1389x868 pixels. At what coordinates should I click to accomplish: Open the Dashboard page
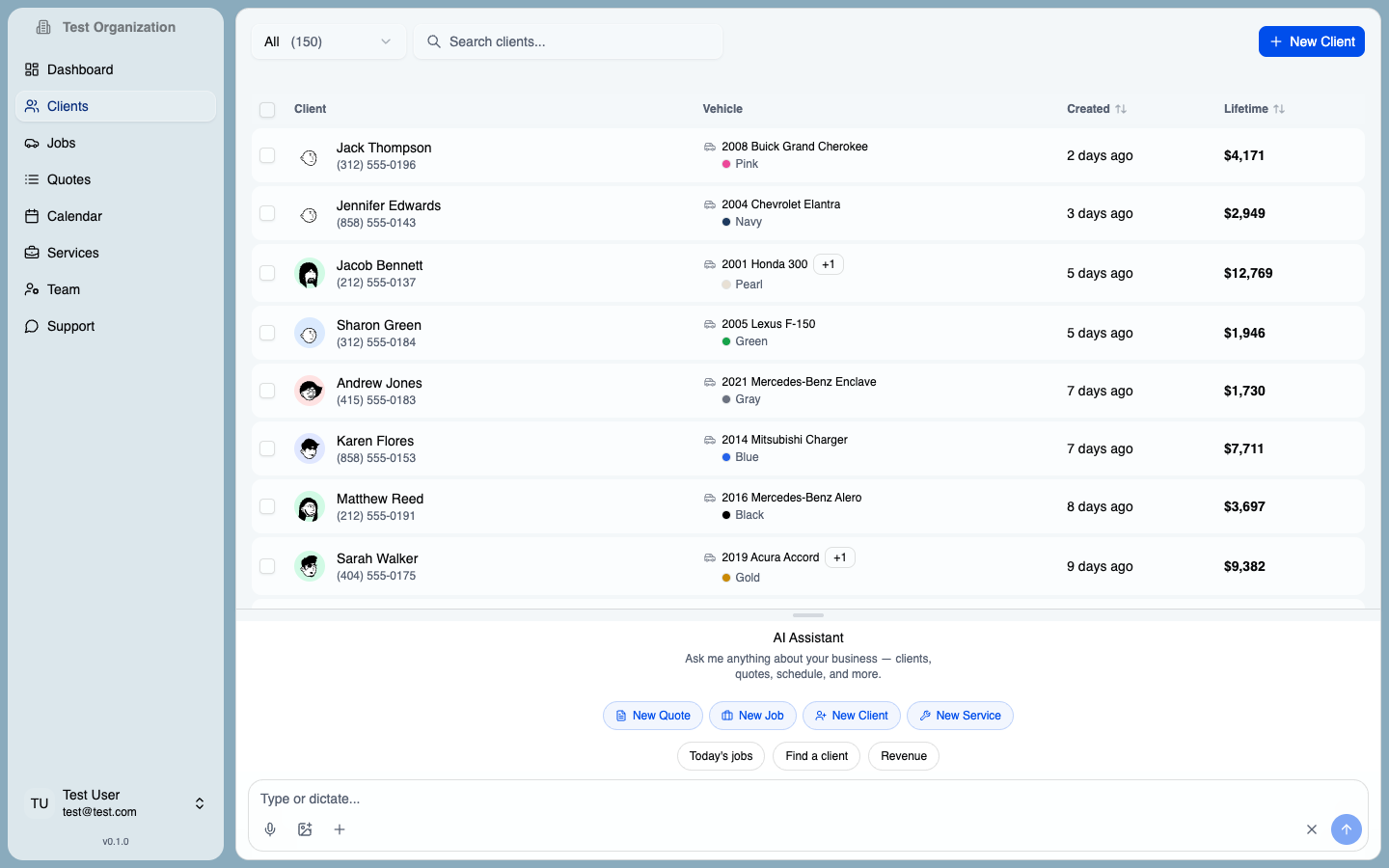[116, 69]
